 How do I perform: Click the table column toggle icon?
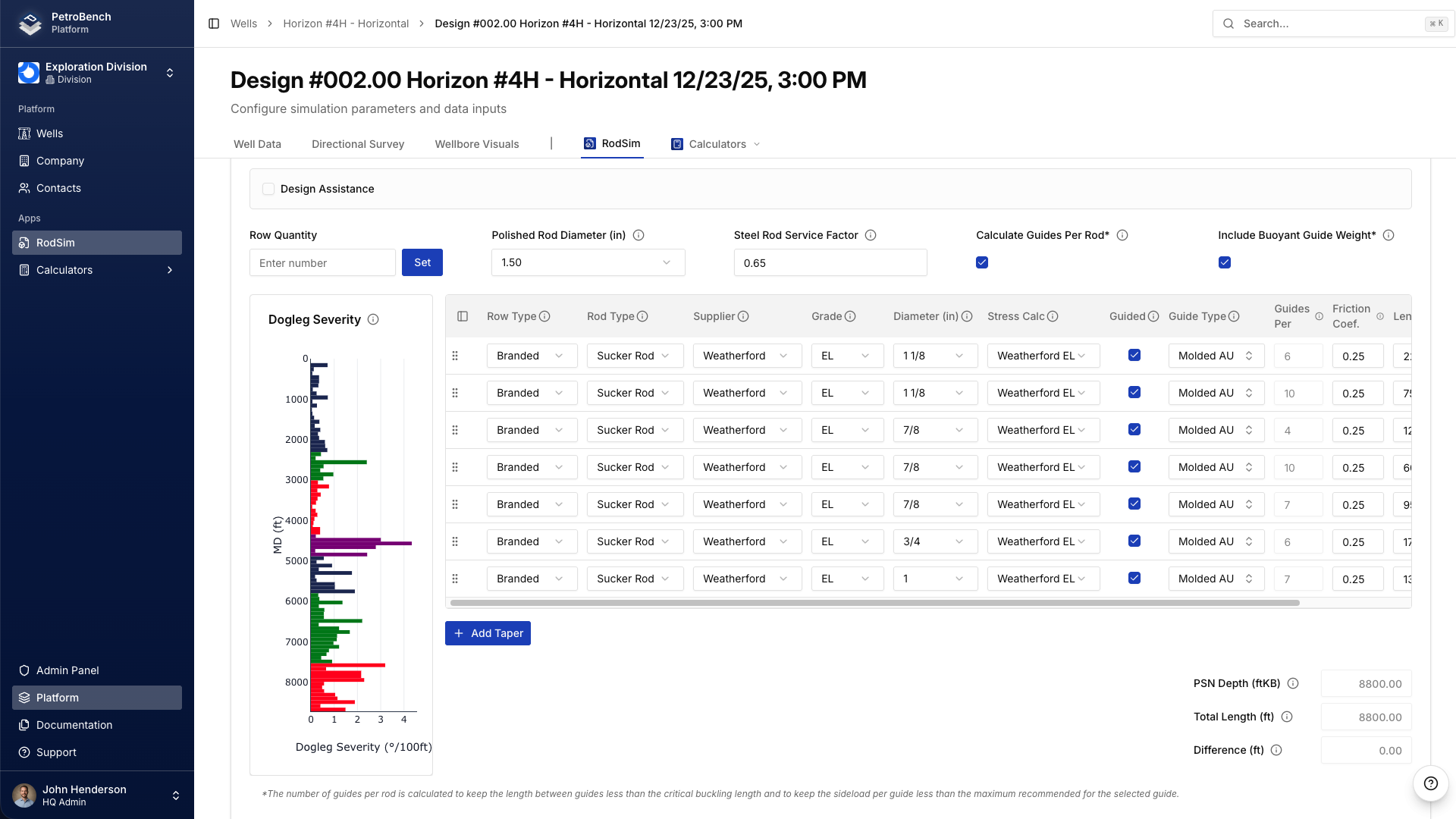coord(463,316)
